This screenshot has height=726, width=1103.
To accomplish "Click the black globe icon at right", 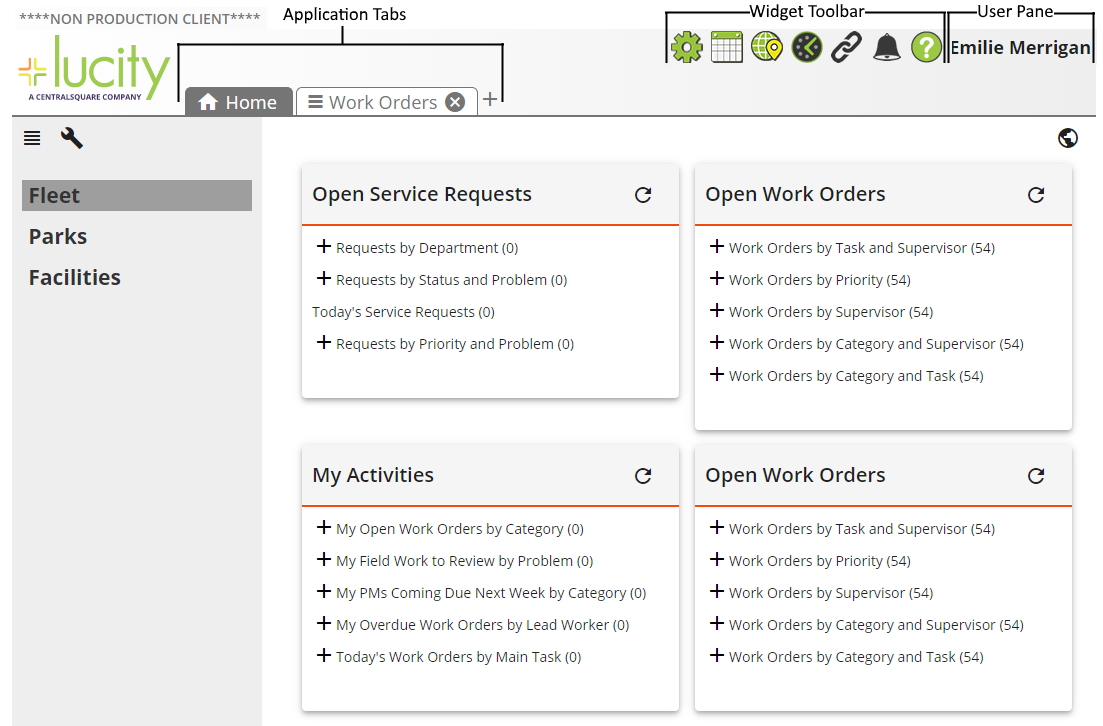I will click(1067, 138).
